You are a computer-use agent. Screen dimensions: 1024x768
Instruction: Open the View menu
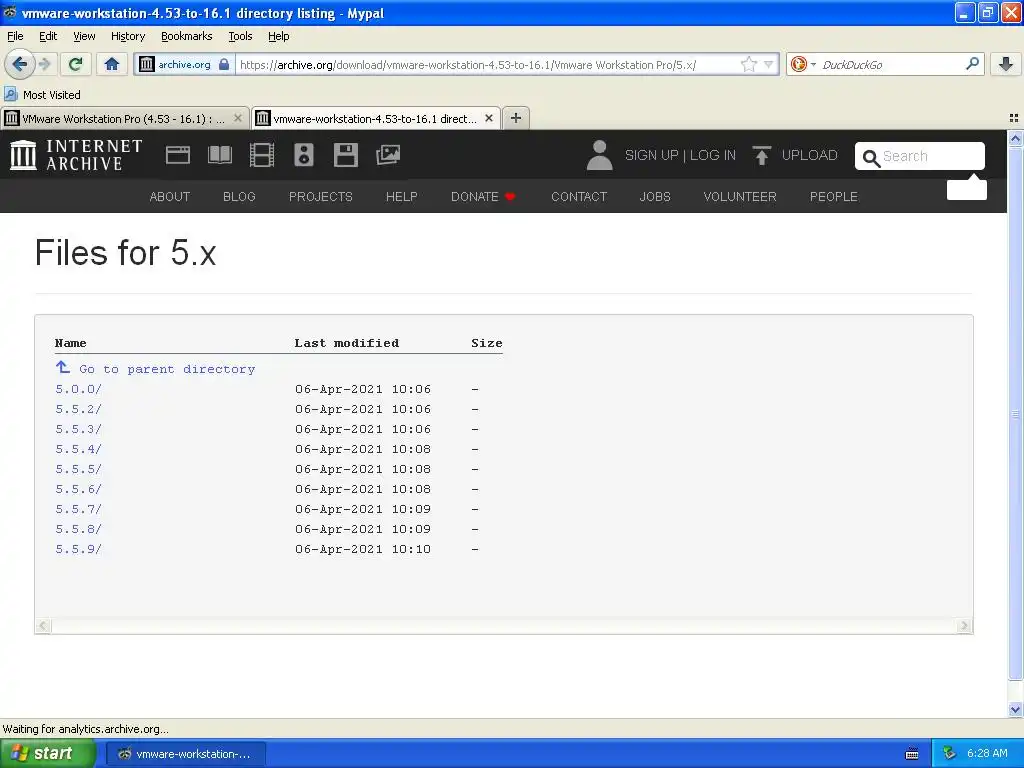[x=84, y=36]
